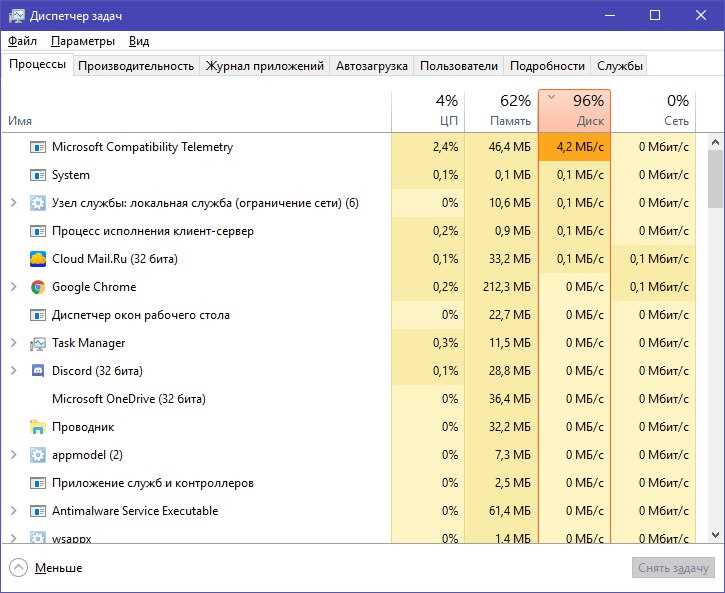Sort by the Диск column header
Screen dimensions: 725x593
[574, 111]
